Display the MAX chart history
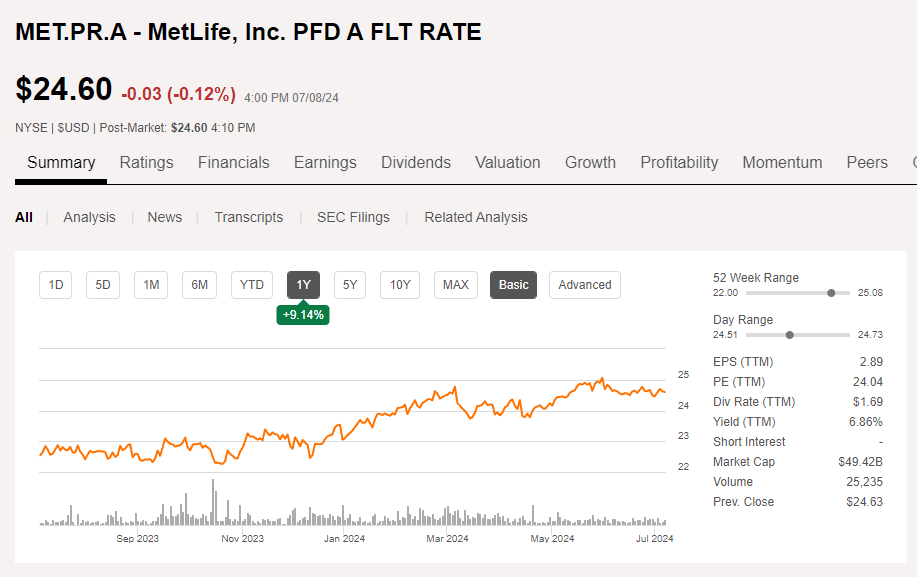Viewport: 917px width, 577px height. tap(455, 284)
